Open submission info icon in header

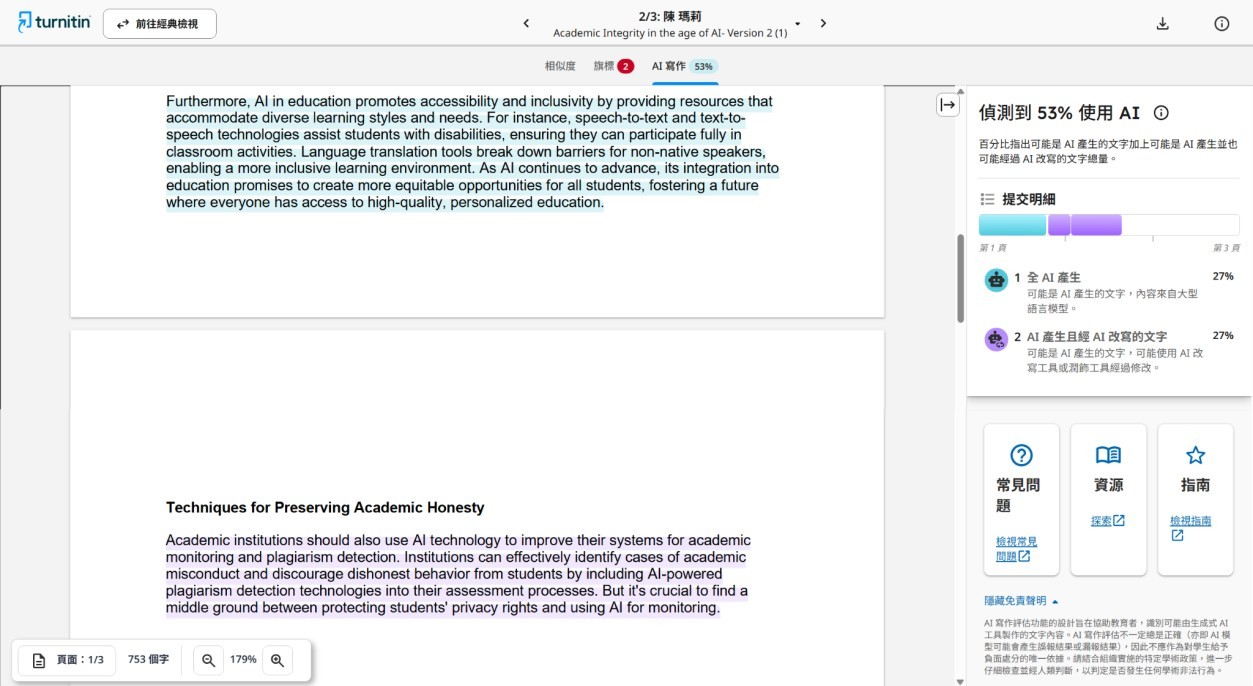coord(1221,24)
